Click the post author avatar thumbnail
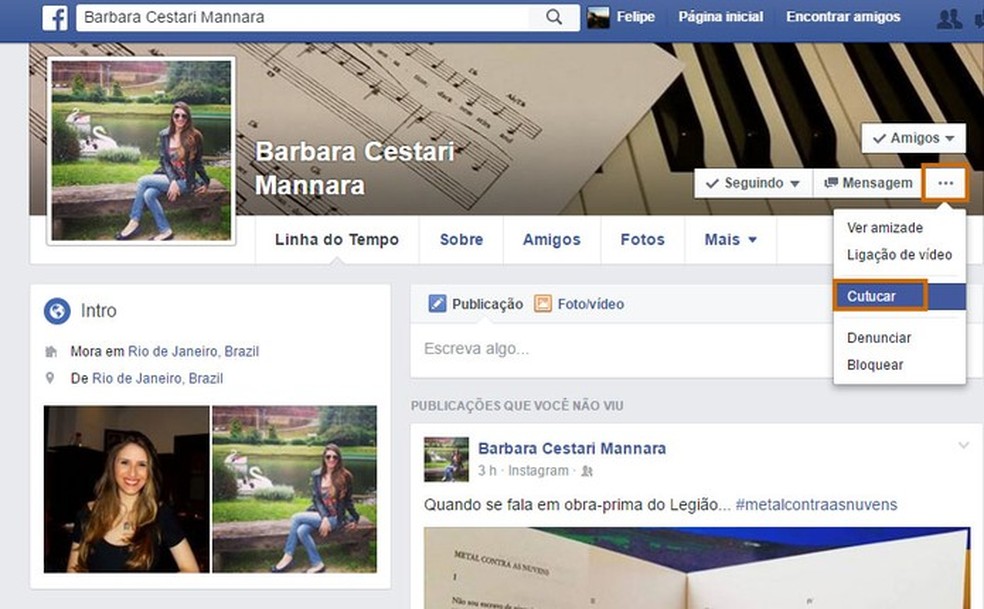Viewport: 984px width, 609px height. pyautogui.click(x=446, y=459)
